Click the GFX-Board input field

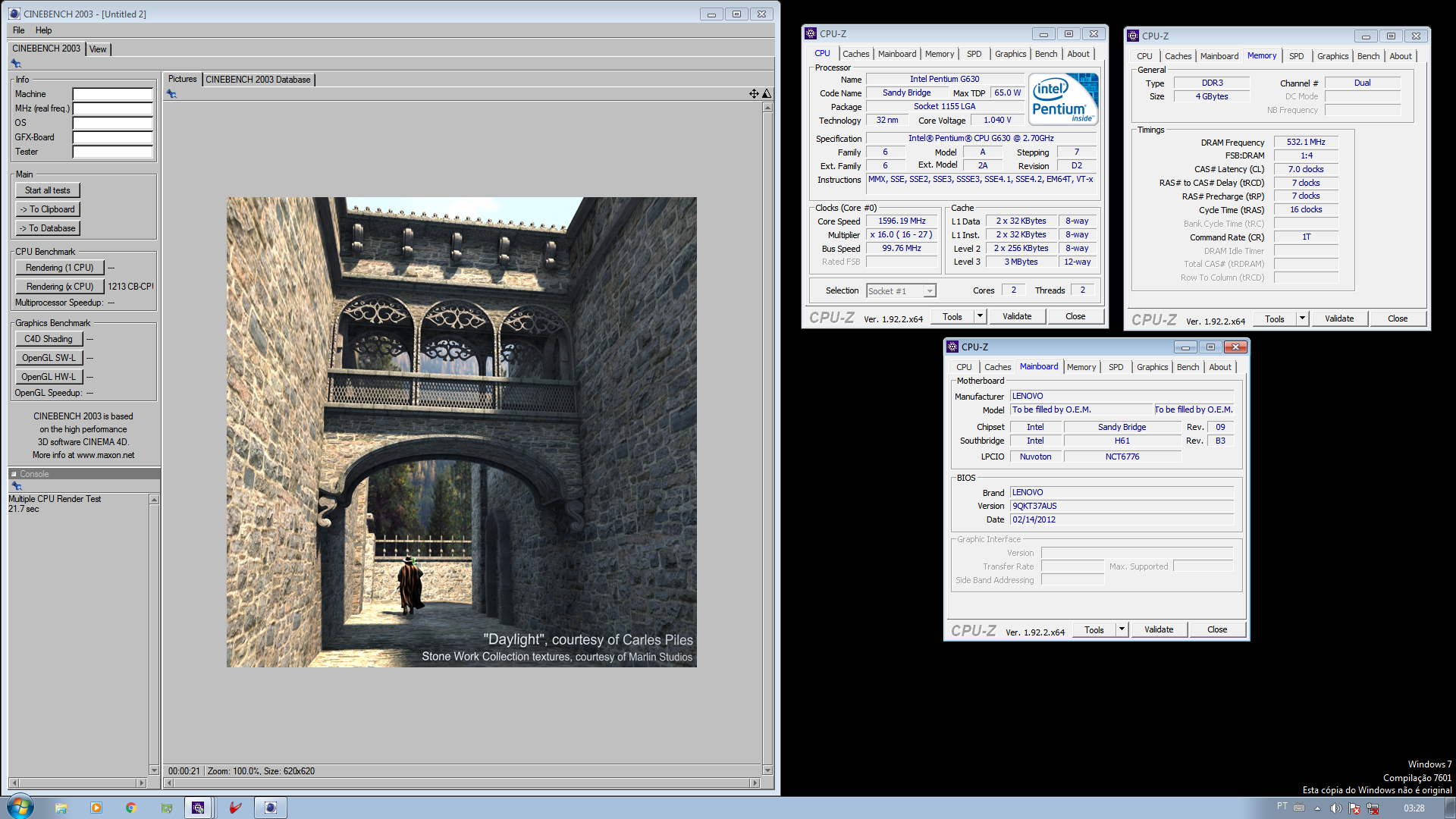(112, 137)
